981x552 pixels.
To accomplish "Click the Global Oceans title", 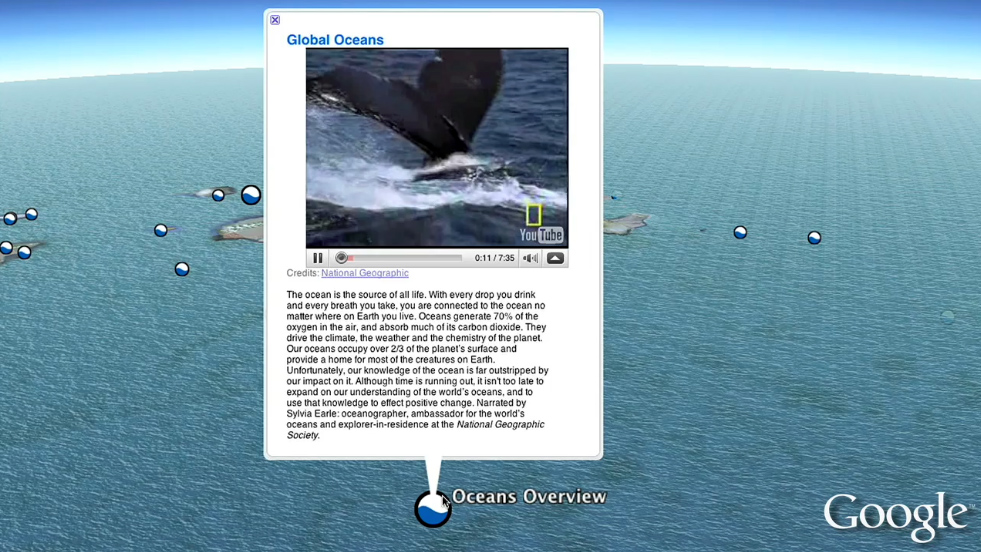I will pos(335,39).
